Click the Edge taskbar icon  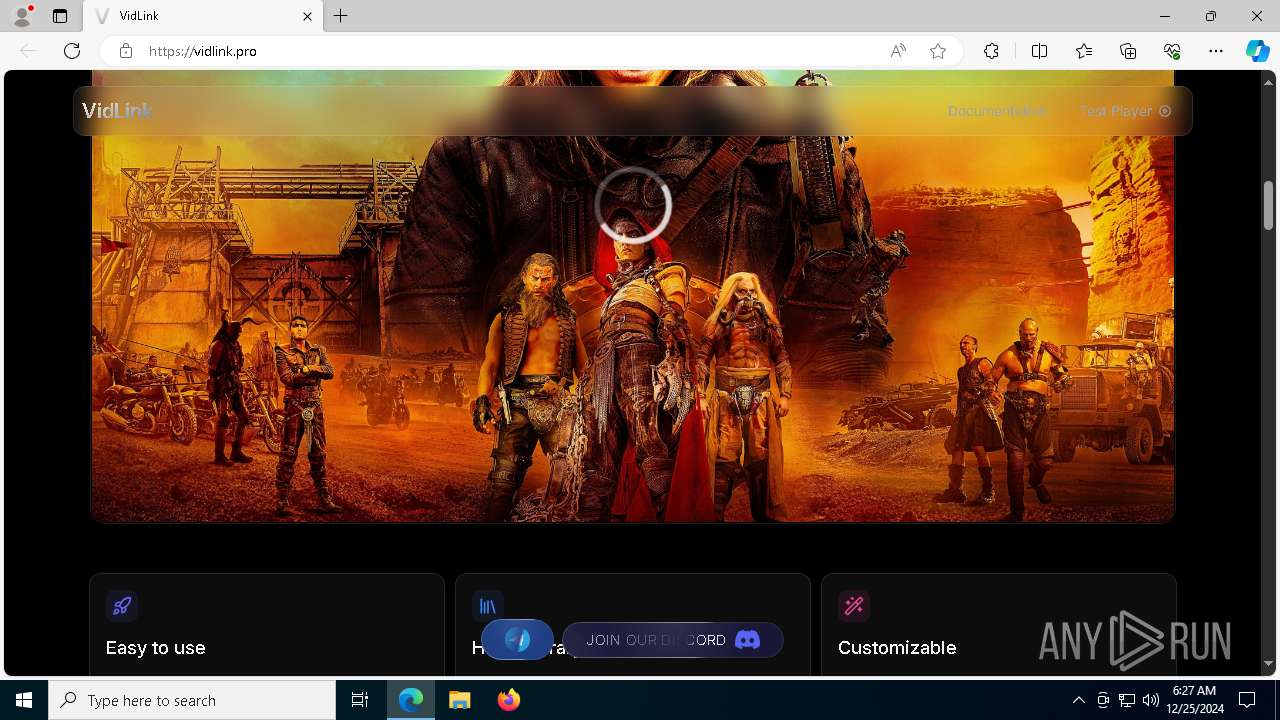(x=411, y=700)
